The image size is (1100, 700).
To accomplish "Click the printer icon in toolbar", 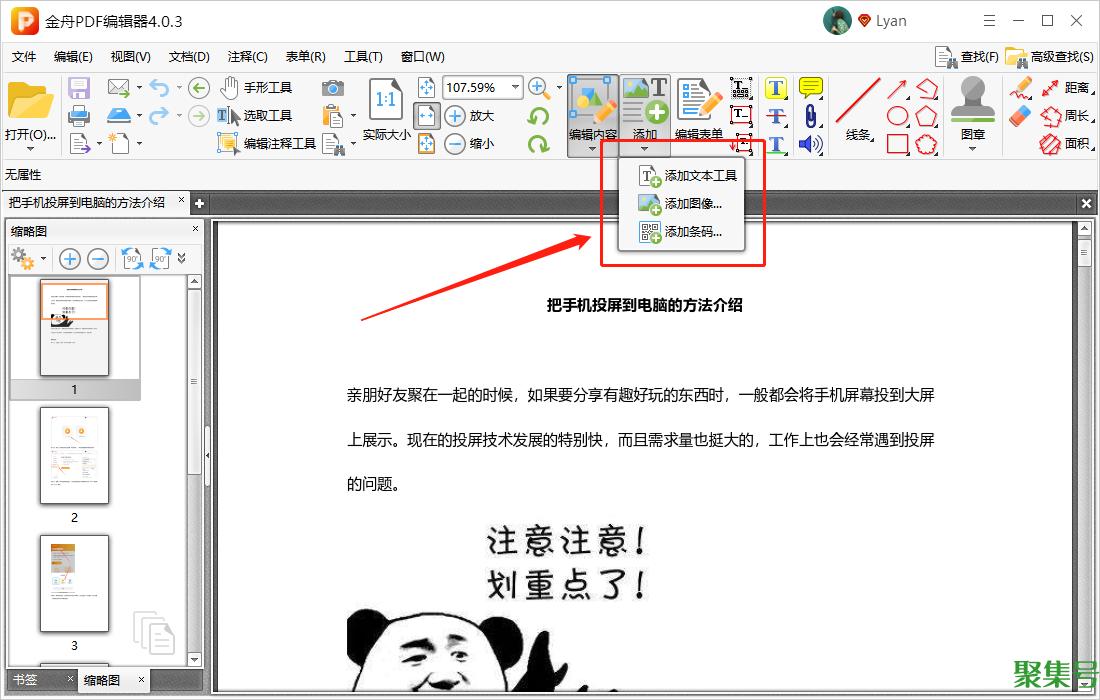I will pos(79,116).
